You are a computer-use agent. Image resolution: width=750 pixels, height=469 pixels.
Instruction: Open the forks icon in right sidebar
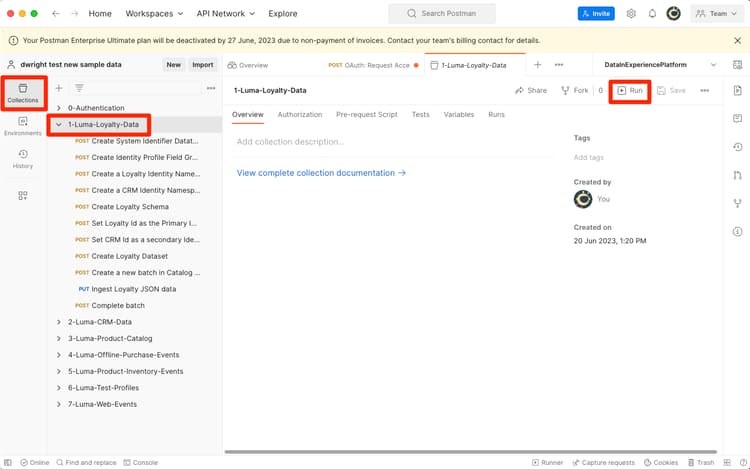[x=738, y=203]
